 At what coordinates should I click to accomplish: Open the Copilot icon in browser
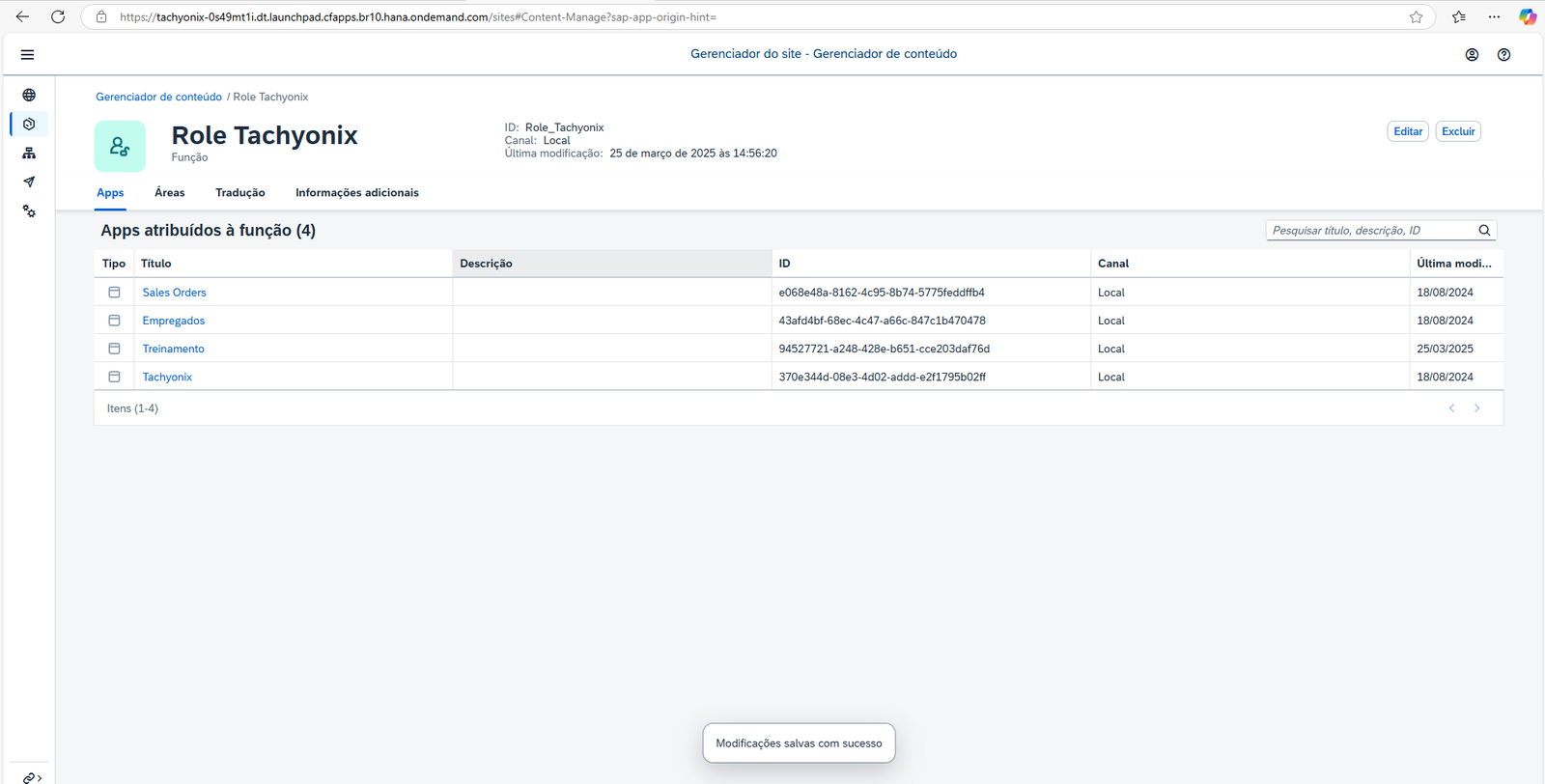click(1528, 16)
